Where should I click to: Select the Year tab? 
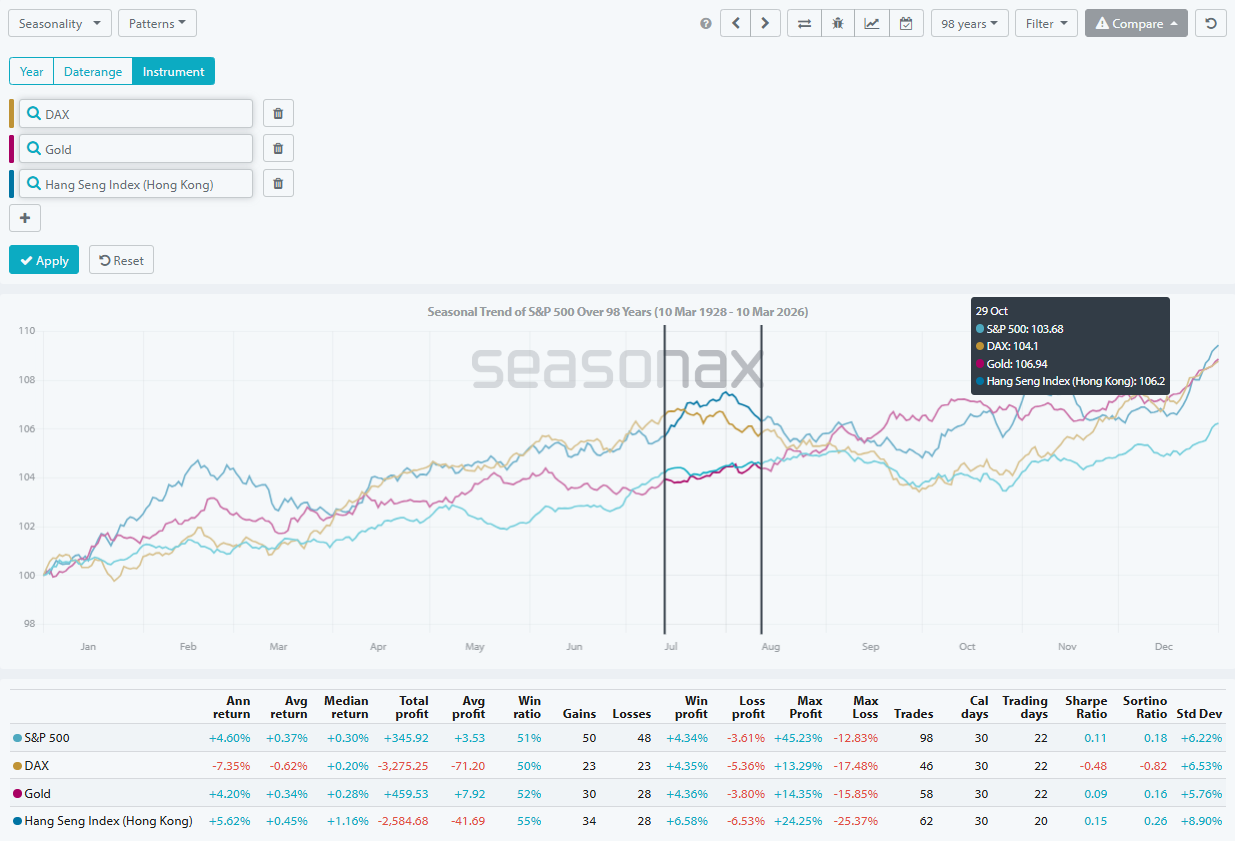[31, 71]
